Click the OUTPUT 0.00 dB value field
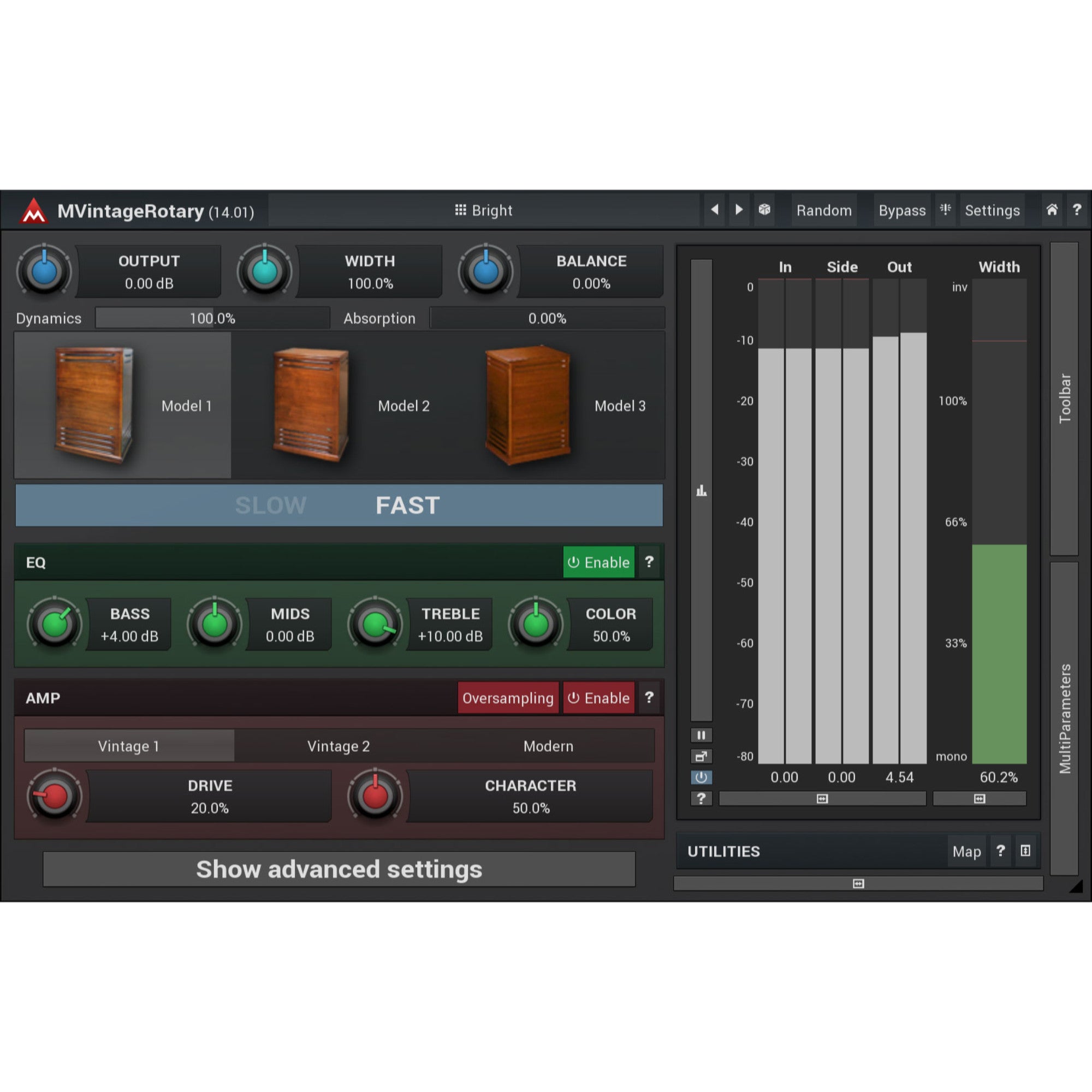Viewport: 1092px width, 1092px height. coord(149,272)
